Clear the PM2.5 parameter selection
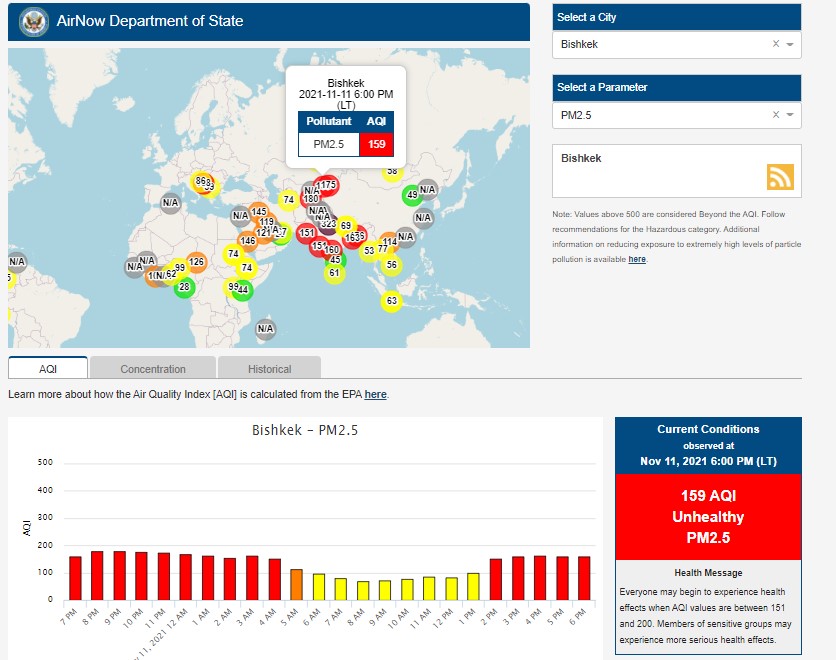The image size is (836, 660). click(x=776, y=115)
